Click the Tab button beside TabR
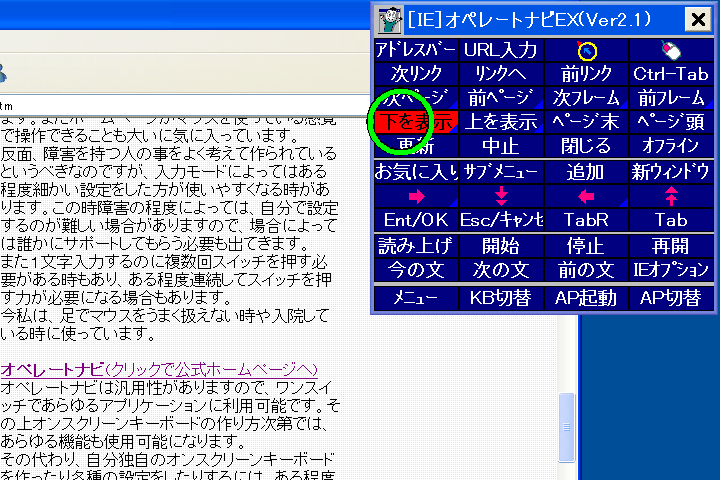This screenshot has height=480, width=720. tap(671, 220)
